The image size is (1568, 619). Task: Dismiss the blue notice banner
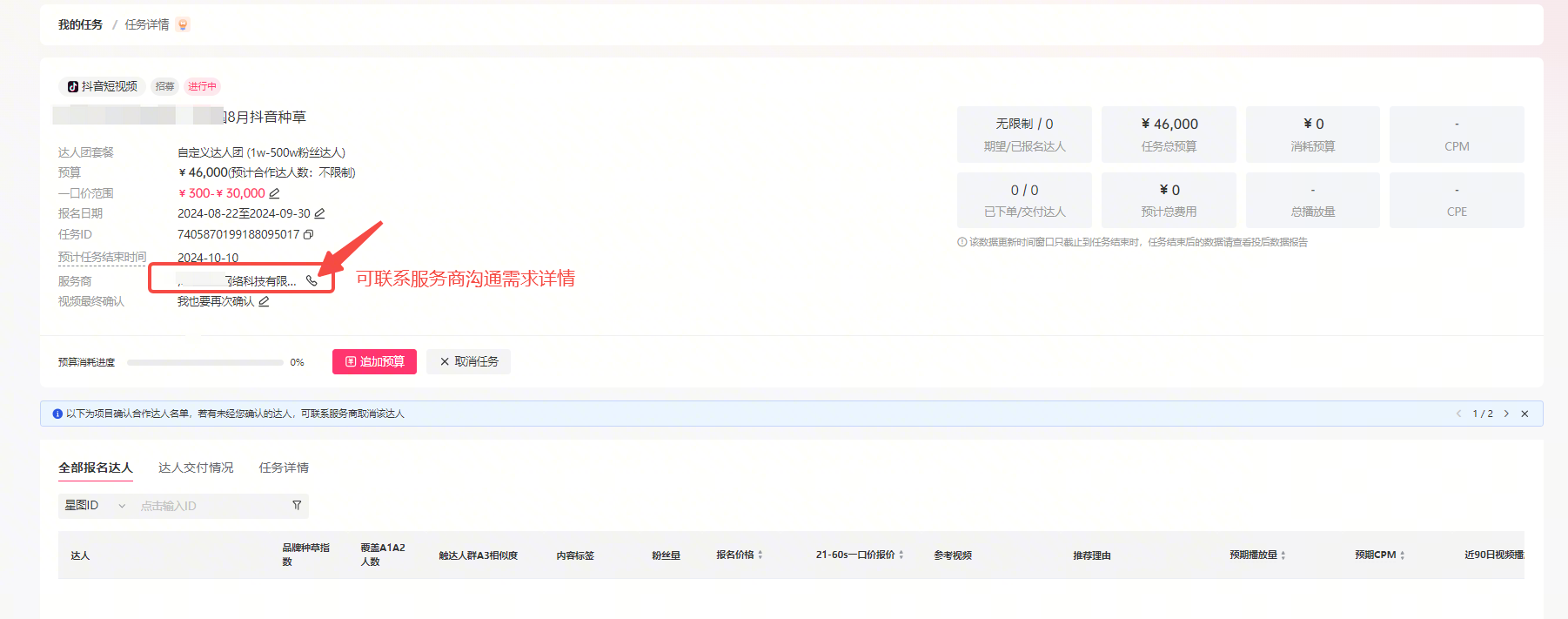click(1524, 414)
